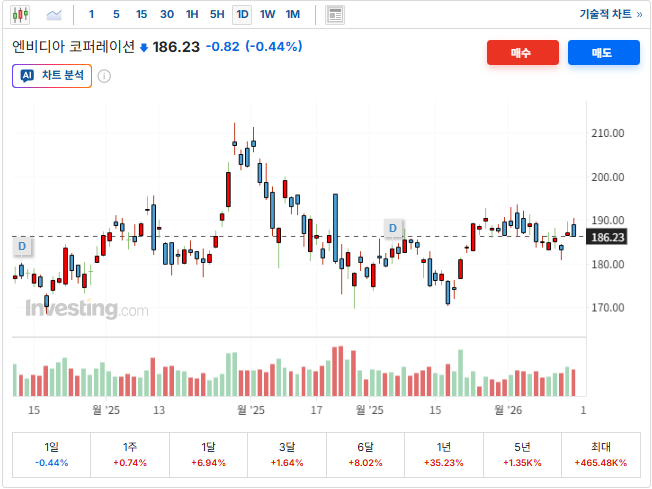Select the candlestick chart type icon

[x=20, y=15]
